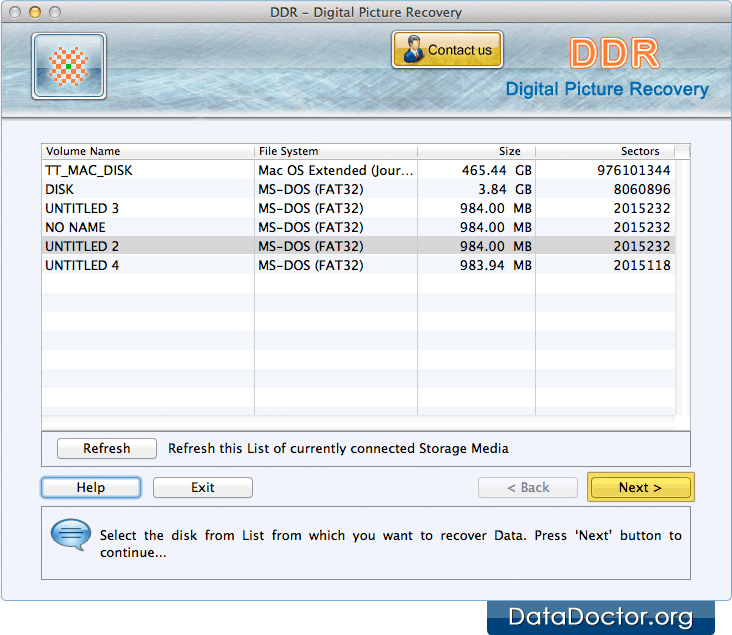Click the DDR application logo icon
Viewport: 732px width, 635px height.
69,66
